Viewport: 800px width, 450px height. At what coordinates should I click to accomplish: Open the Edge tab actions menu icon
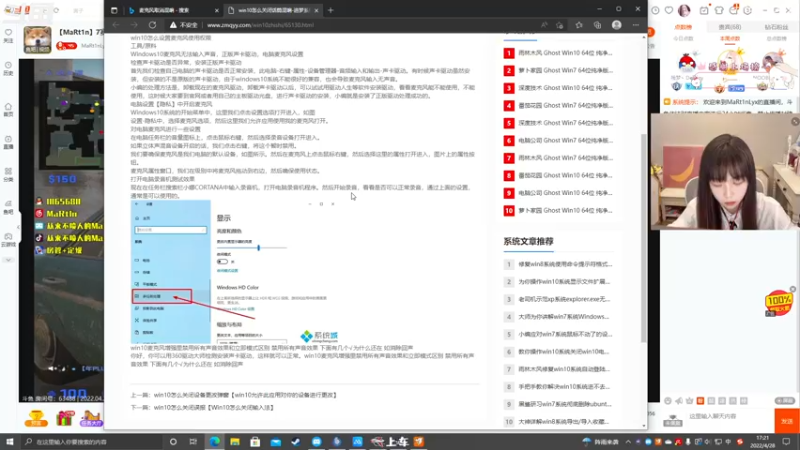click(114, 10)
